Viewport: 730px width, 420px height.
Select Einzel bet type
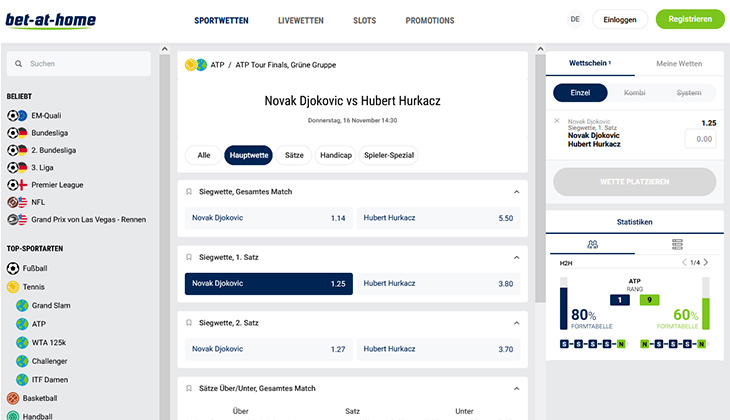580,93
